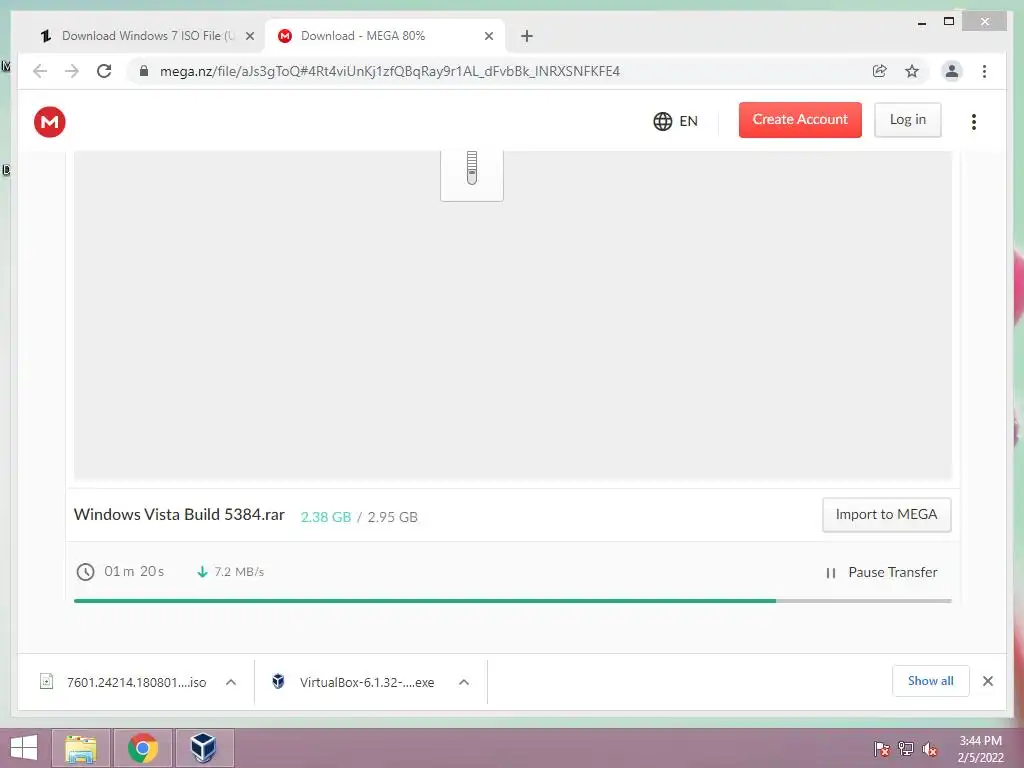The width and height of the screenshot is (1024, 768).
Task: Click Import to MEGA button
Action: [886, 515]
